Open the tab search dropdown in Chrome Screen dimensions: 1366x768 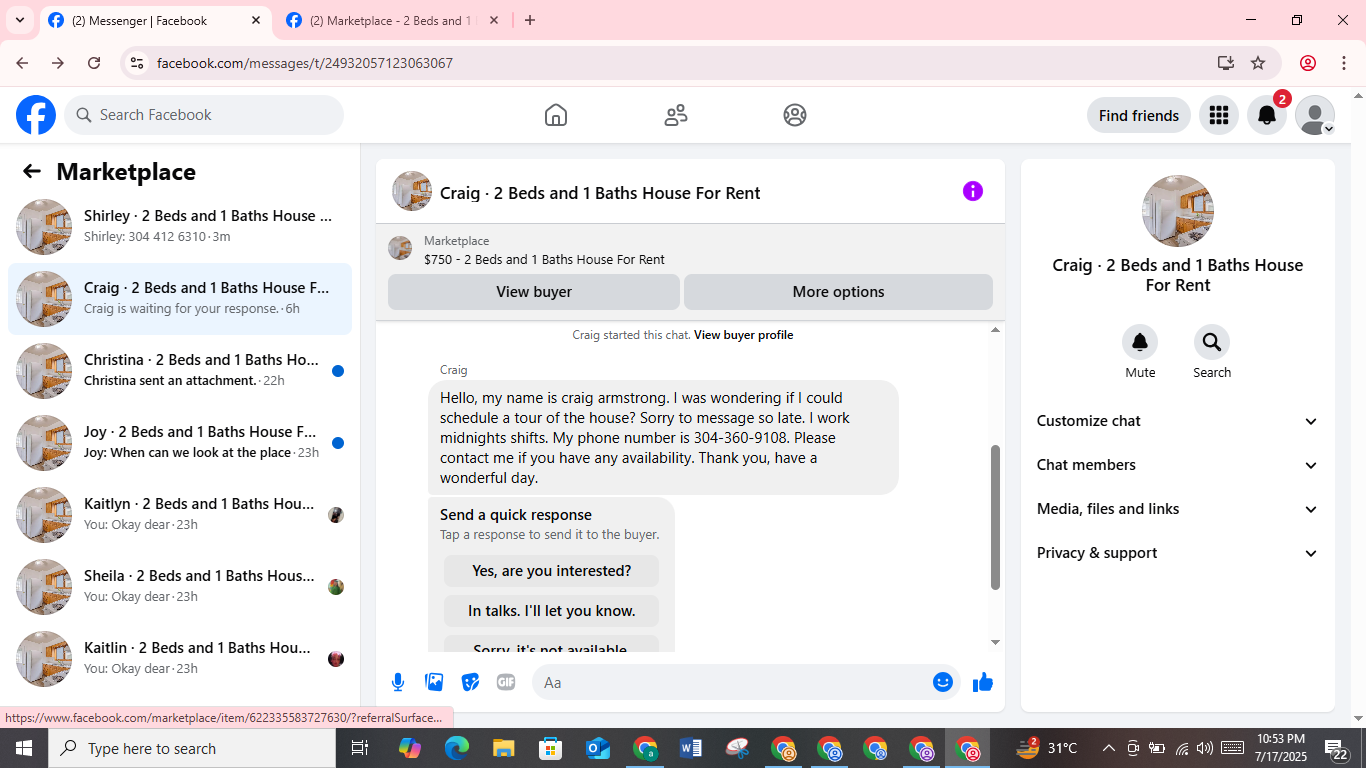pos(20,20)
